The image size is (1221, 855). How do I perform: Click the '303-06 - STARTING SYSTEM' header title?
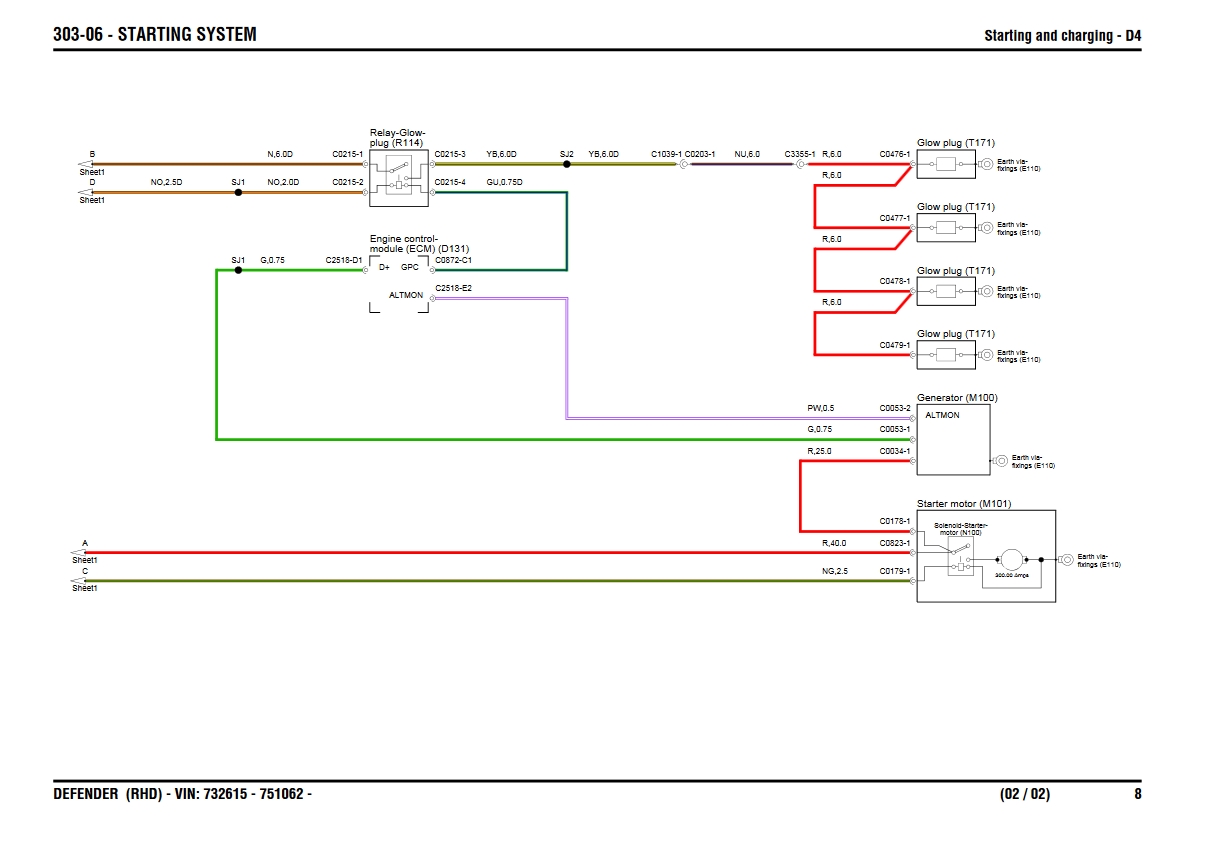coord(155,35)
